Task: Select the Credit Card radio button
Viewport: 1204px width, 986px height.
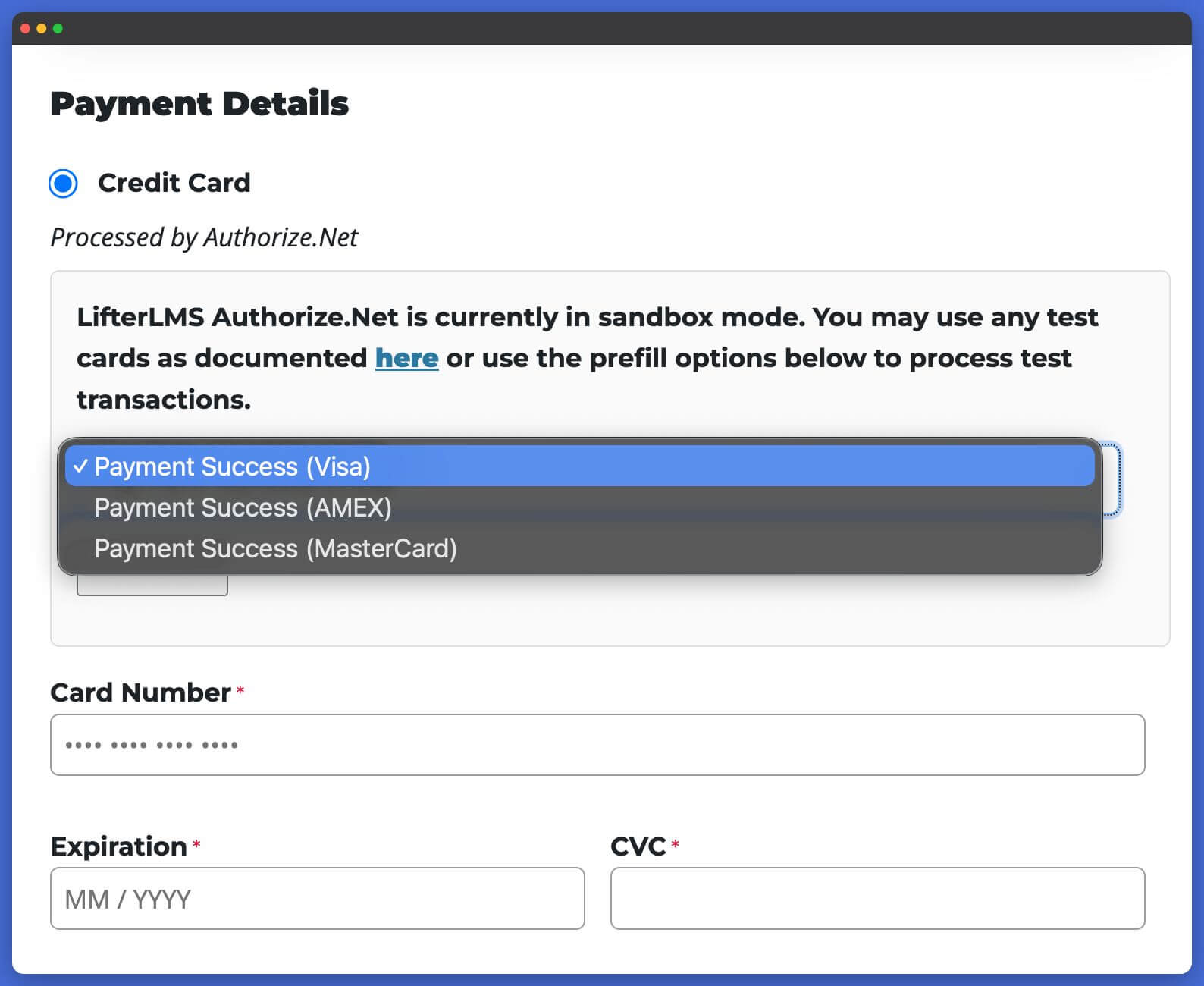Action: (63, 183)
